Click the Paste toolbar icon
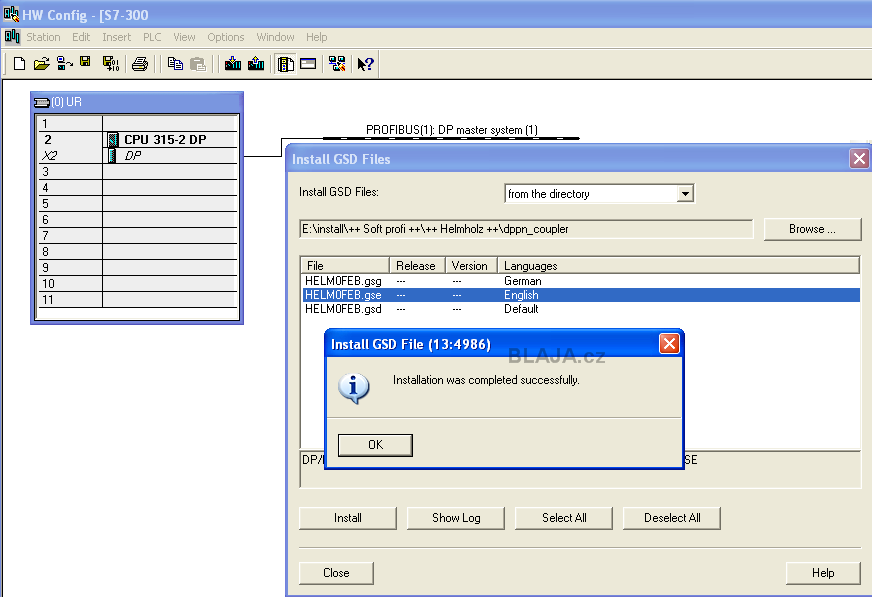This screenshot has height=597, width=872. [x=198, y=64]
